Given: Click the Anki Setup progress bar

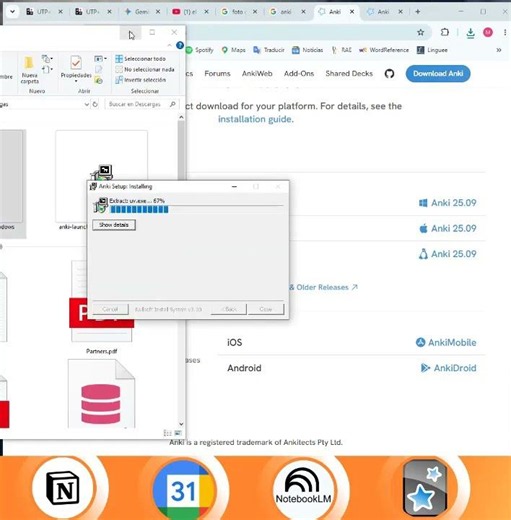Looking at the screenshot, I should (x=197, y=209).
